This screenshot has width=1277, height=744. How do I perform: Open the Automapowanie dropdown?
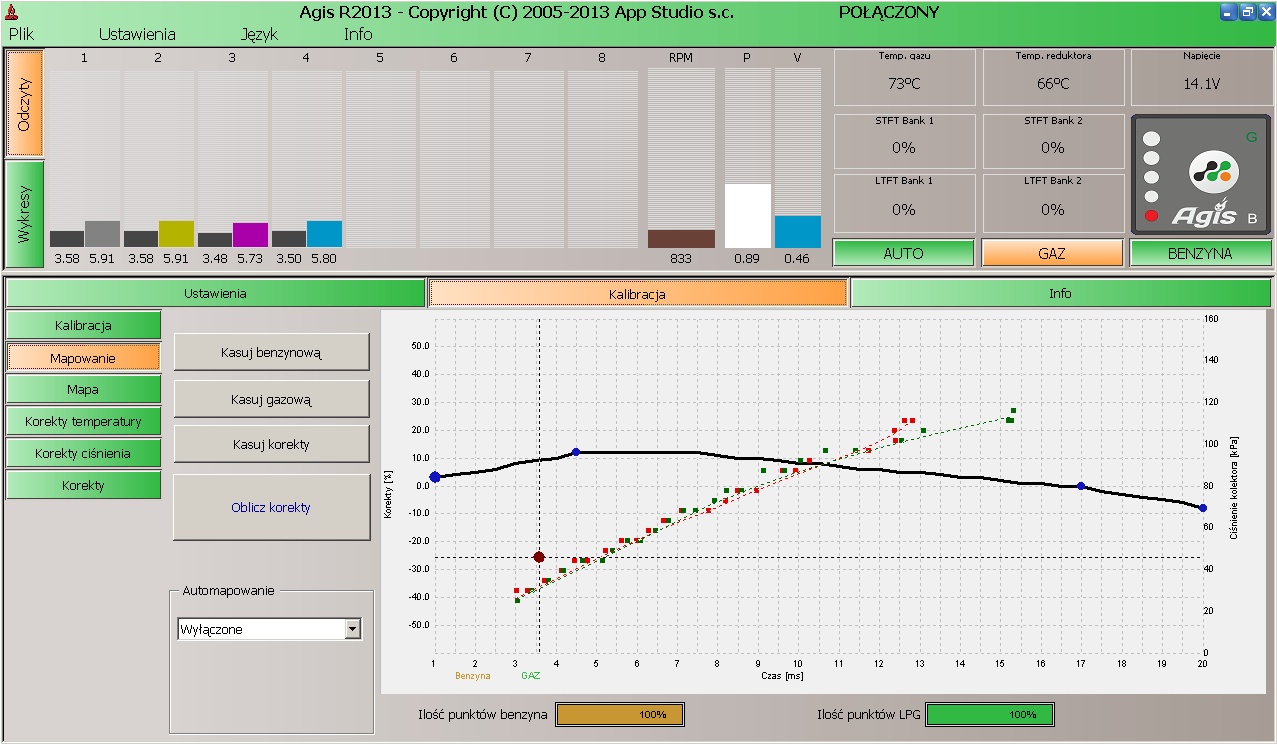(x=352, y=629)
